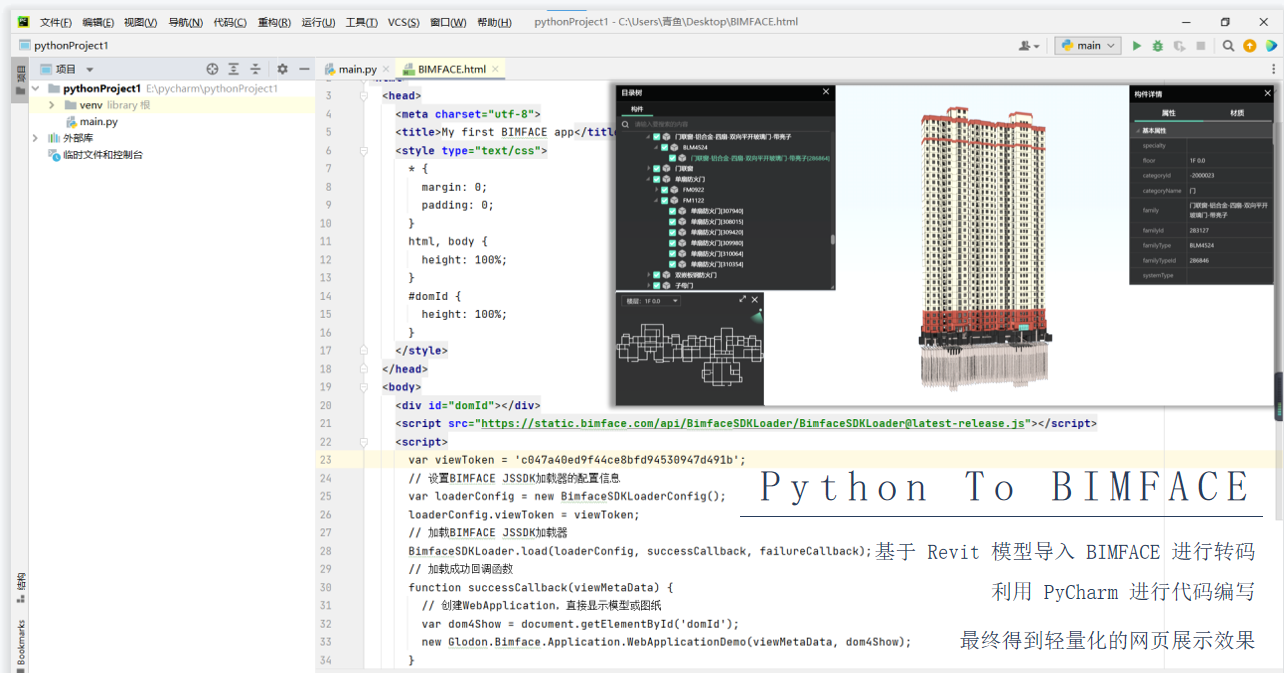
Task: Toggle checkbox for the FM0922 node
Action: (665, 190)
